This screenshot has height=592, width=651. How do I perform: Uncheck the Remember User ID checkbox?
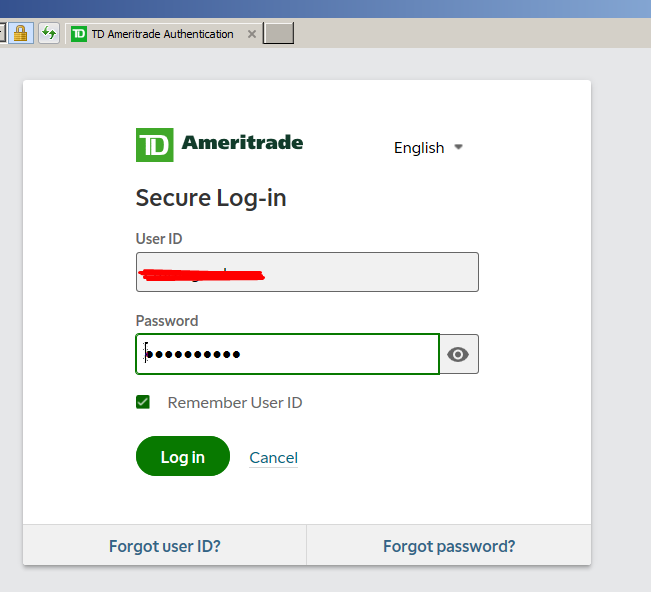[x=143, y=402]
